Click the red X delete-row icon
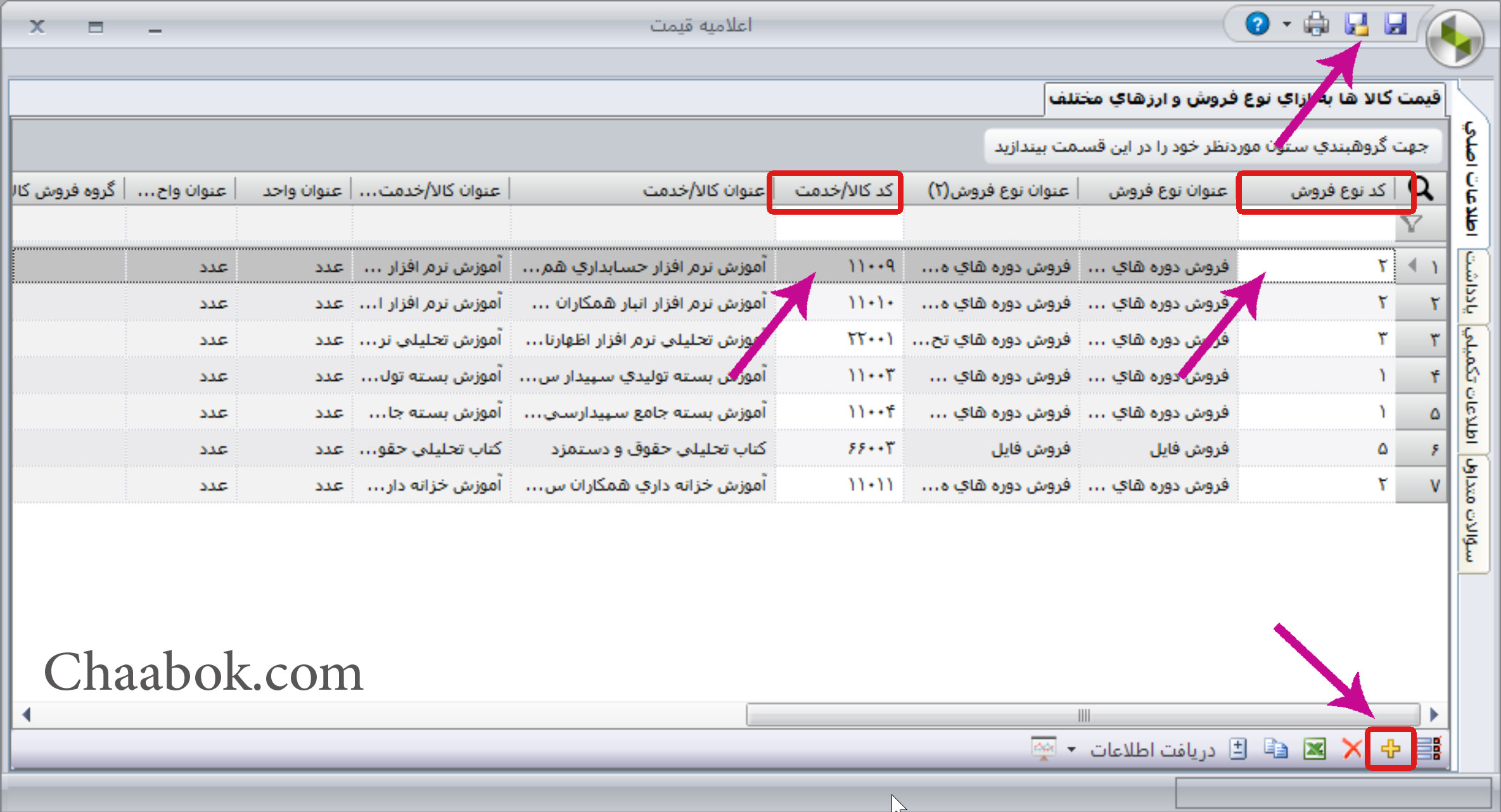1501x812 pixels. tap(1352, 749)
